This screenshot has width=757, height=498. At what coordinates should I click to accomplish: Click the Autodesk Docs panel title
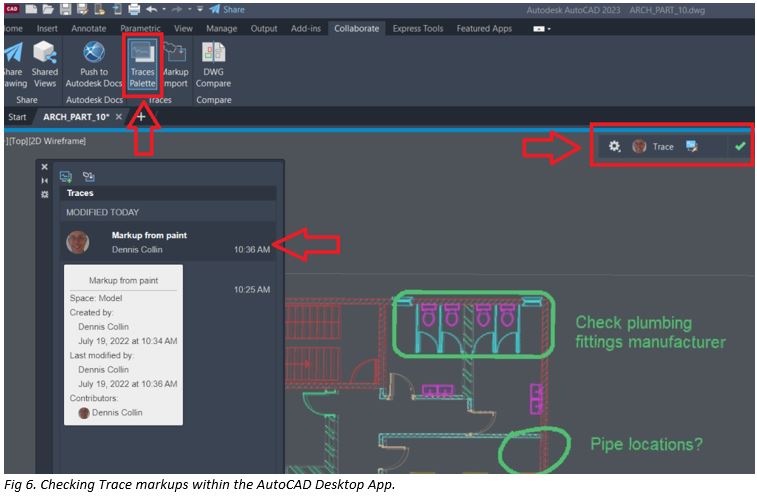(94, 100)
